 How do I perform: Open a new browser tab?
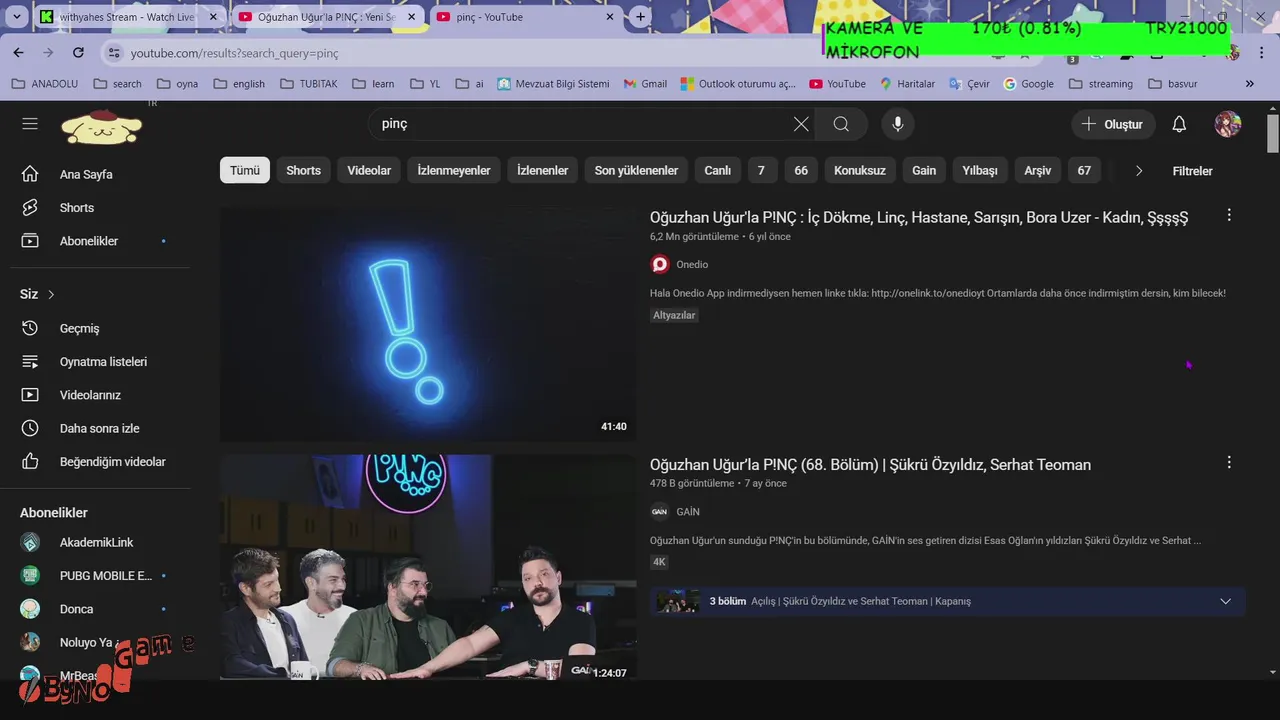(x=641, y=17)
